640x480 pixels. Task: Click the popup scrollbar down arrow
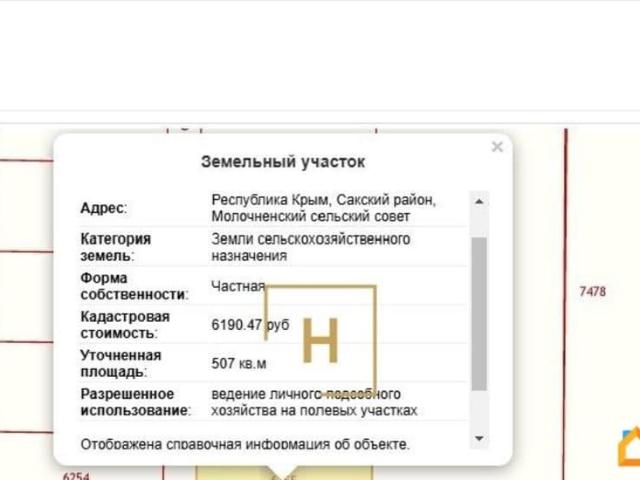pos(479,438)
